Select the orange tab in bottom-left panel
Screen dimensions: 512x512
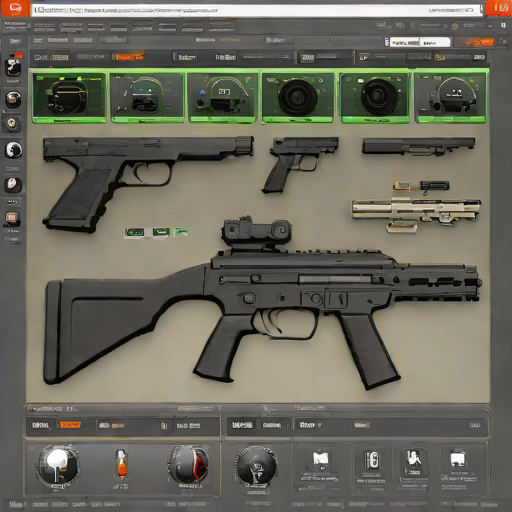69,425
